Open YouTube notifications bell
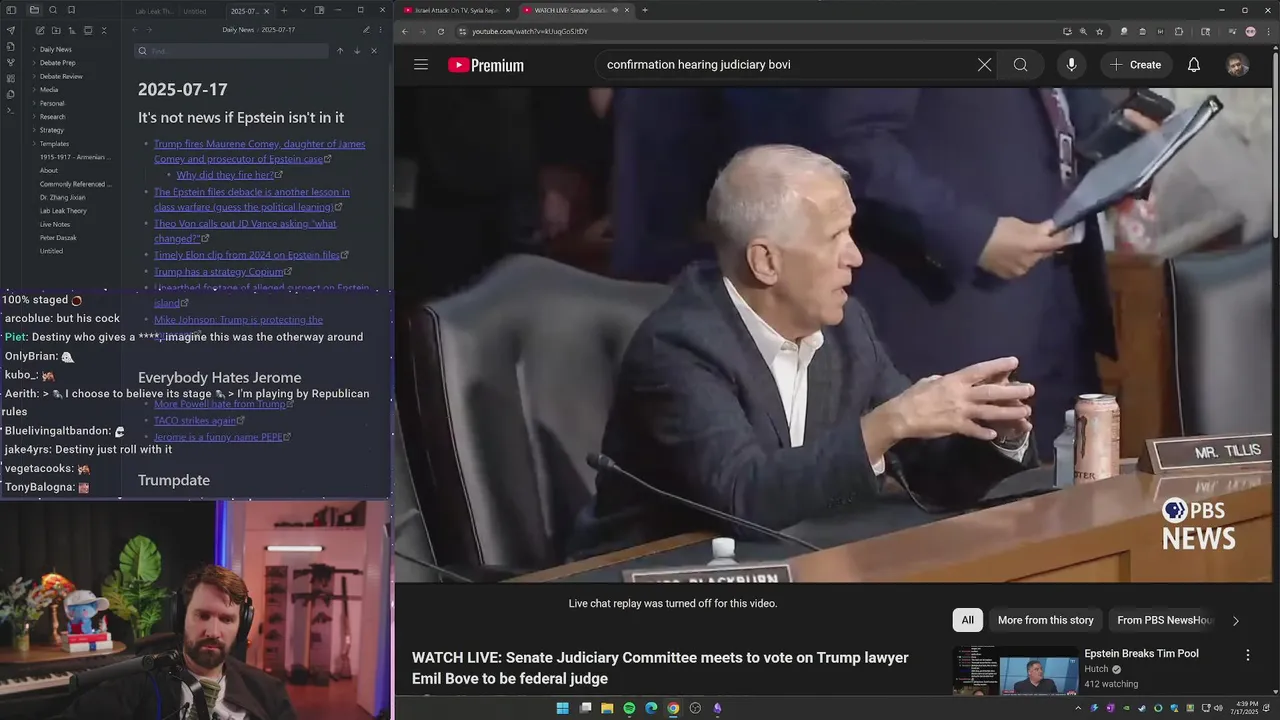The image size is (1280, 720). (x=1194, y=65)
